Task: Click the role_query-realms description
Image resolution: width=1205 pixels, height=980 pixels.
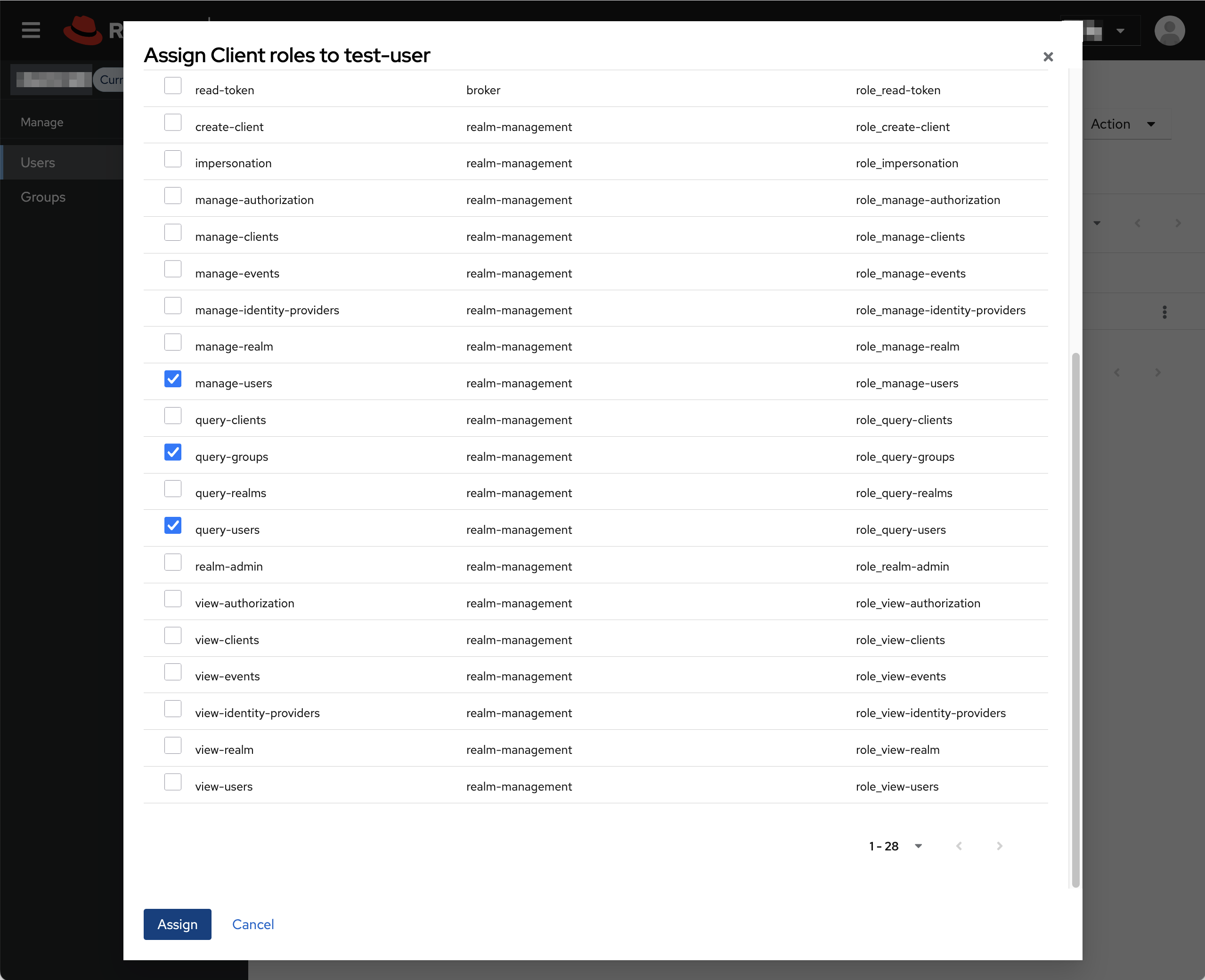Action: tap(904, 493)
